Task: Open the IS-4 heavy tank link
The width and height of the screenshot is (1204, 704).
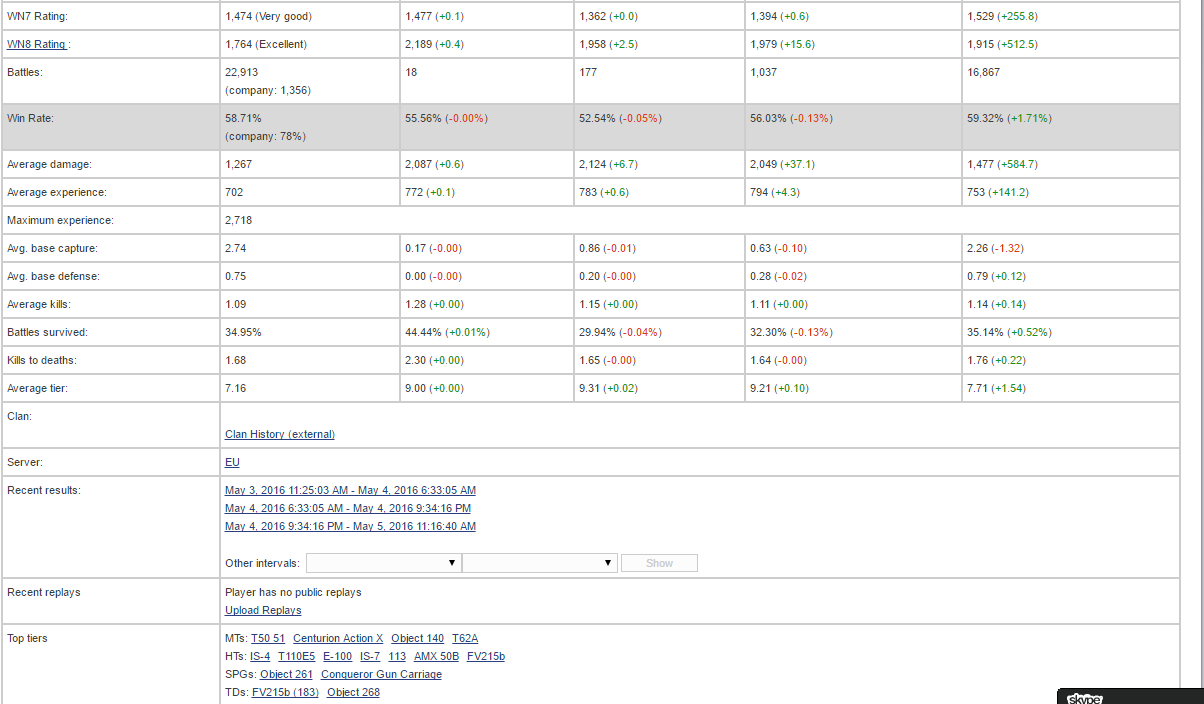Action: click(260, 656)
